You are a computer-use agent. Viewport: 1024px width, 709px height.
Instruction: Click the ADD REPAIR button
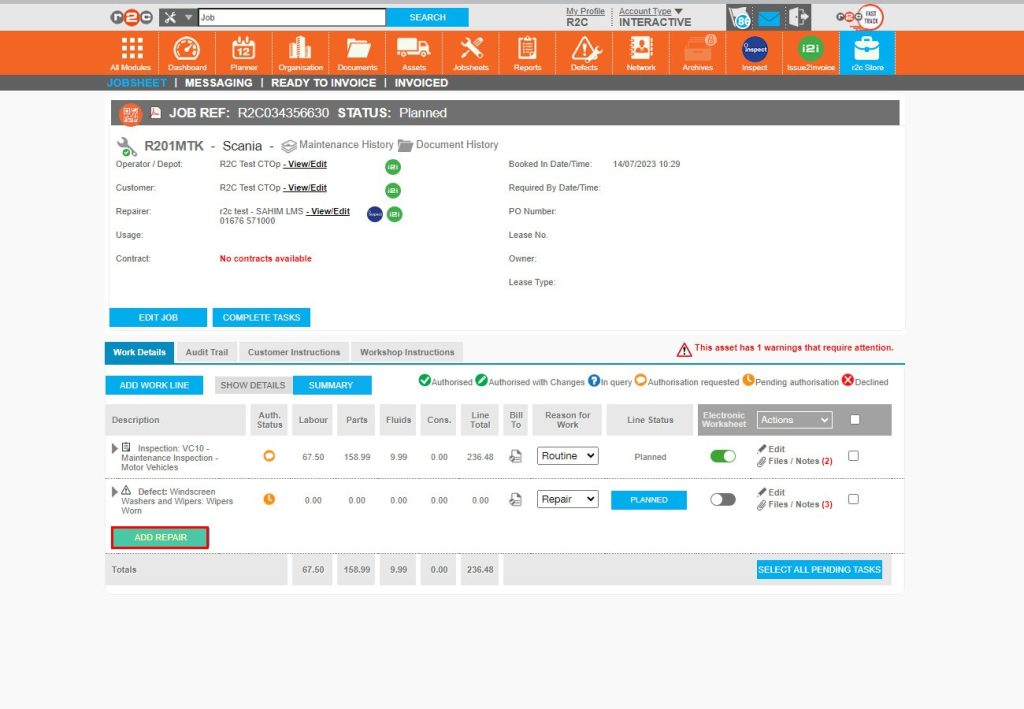point(159,536)
